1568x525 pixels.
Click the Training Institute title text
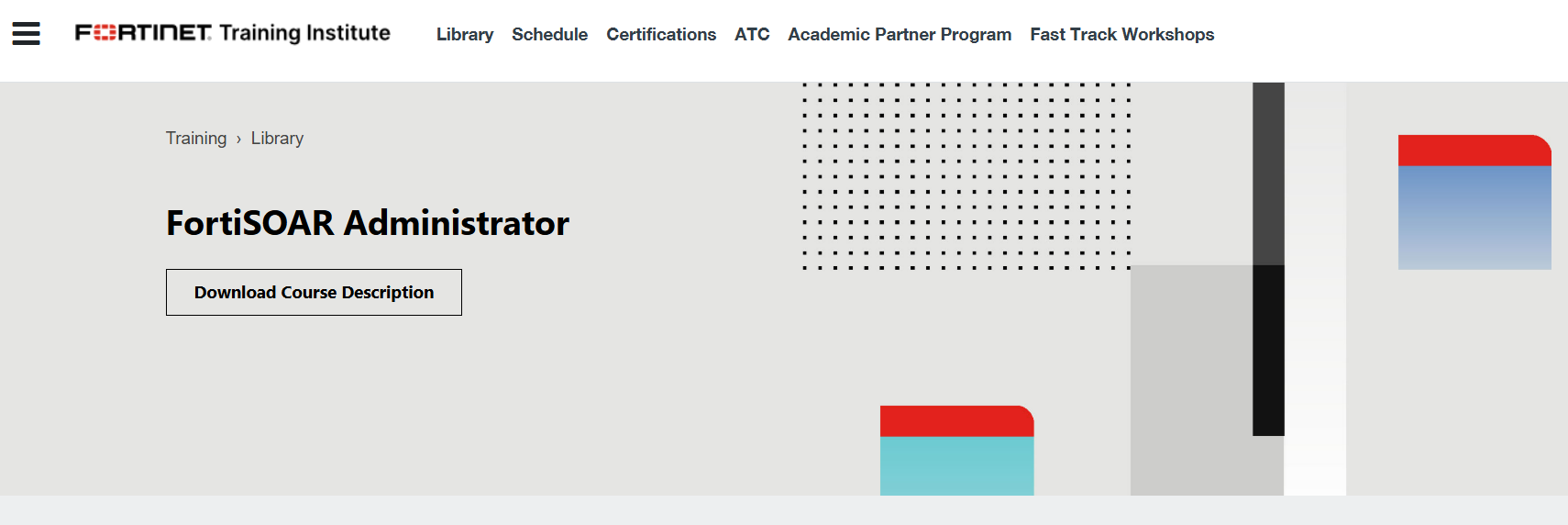tap(305, 33)
